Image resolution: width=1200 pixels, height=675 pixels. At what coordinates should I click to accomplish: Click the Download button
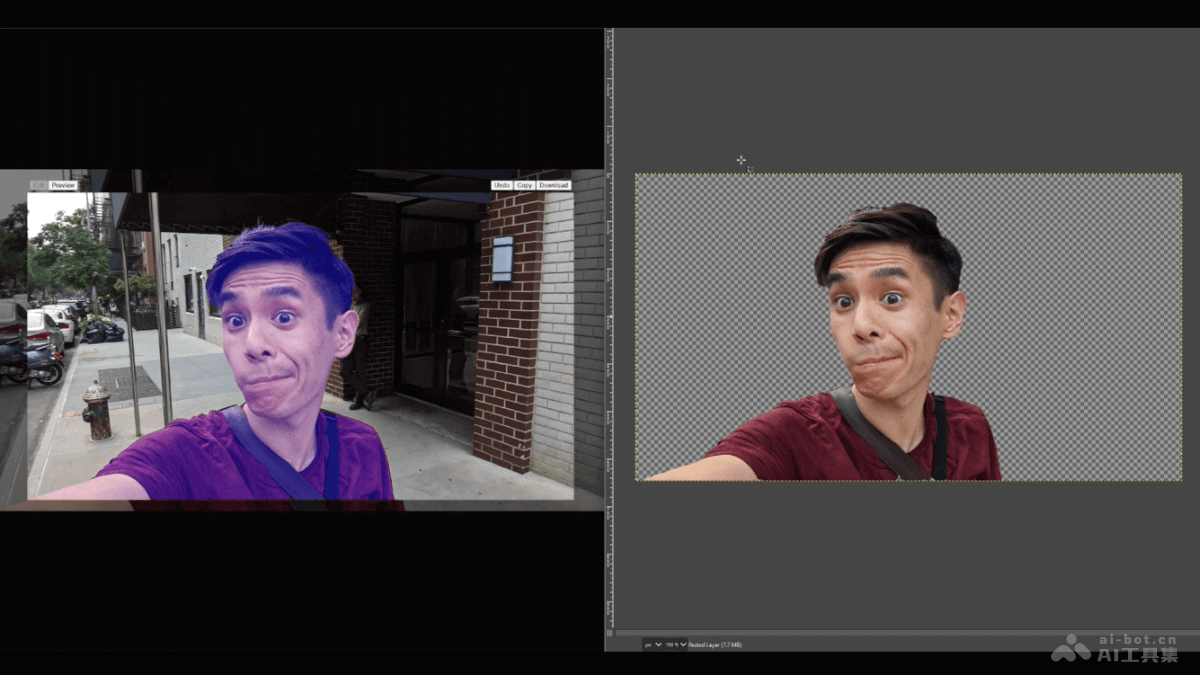(553, 185)
